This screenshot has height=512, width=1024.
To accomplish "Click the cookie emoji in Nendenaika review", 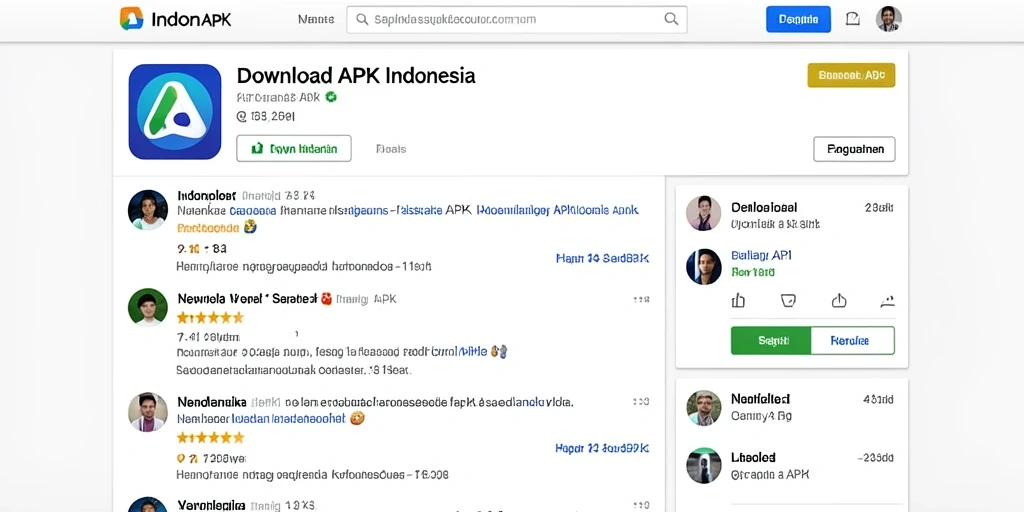I will [x=357, y=418].
